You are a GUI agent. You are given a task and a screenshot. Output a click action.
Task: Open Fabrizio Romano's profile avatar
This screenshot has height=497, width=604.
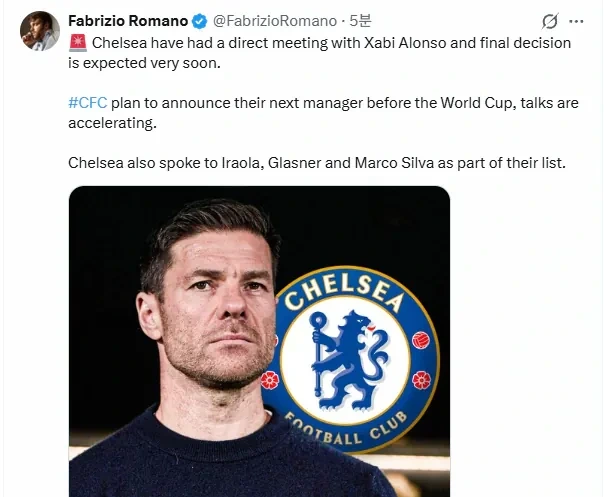click(x=40, y=31)
